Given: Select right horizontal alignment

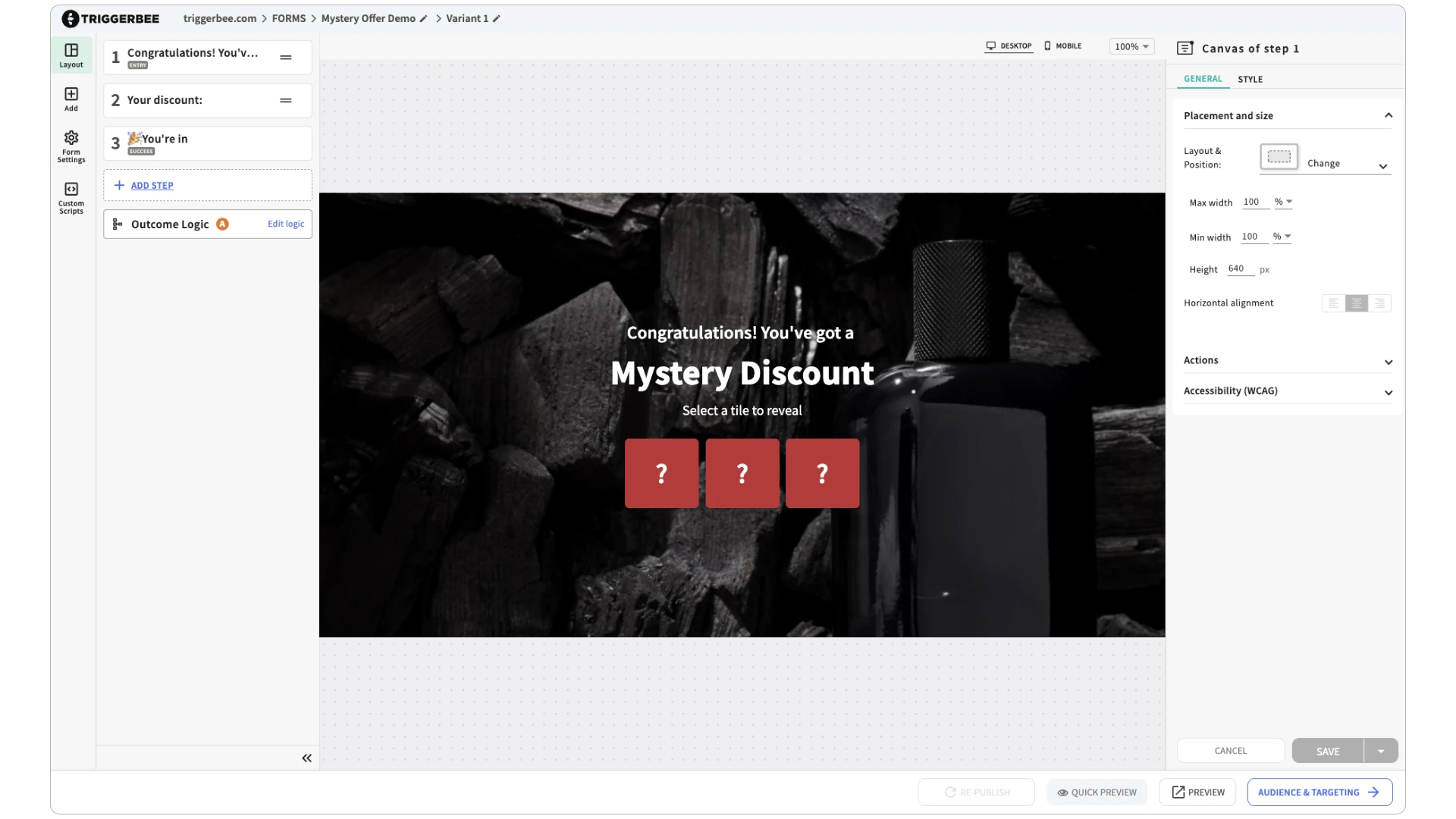Looking at the screenshot, I should tap(1379, 303).
